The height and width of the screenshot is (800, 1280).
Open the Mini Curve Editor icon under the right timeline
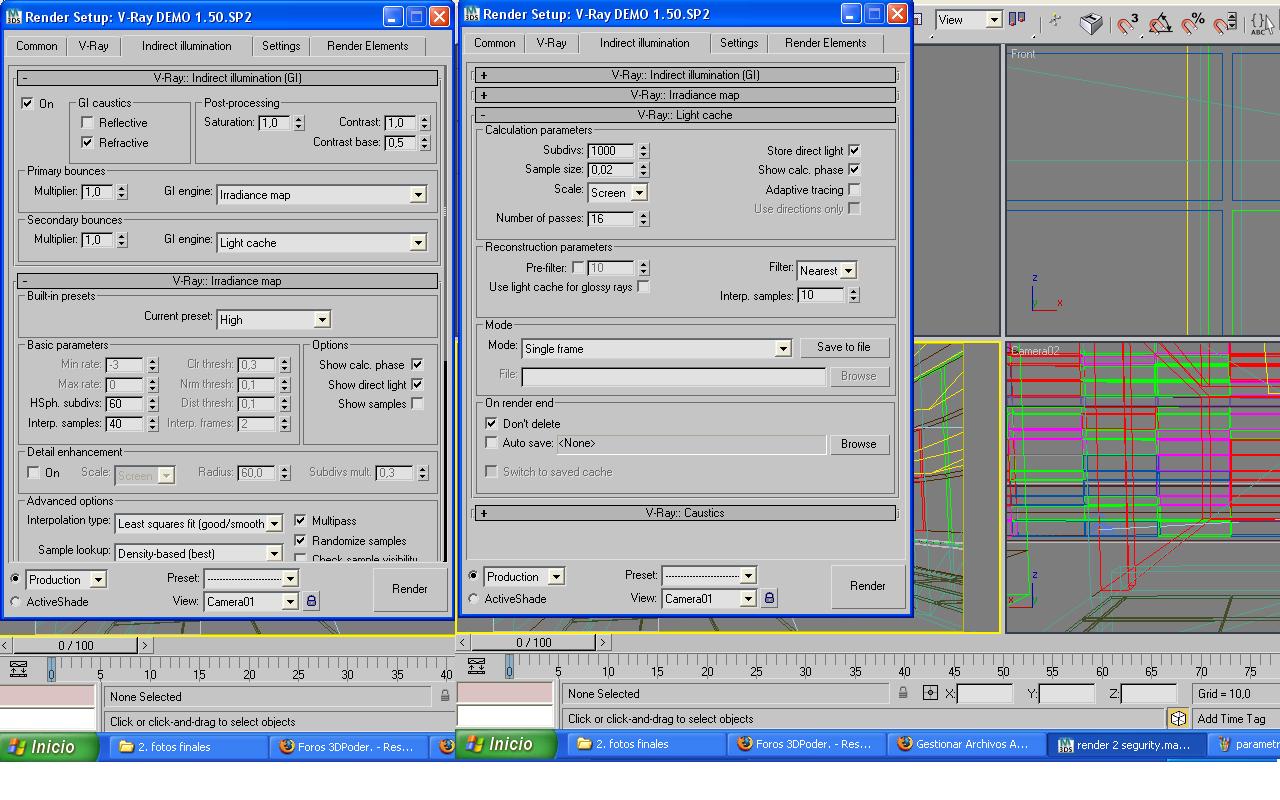click(x=476, y=666)
